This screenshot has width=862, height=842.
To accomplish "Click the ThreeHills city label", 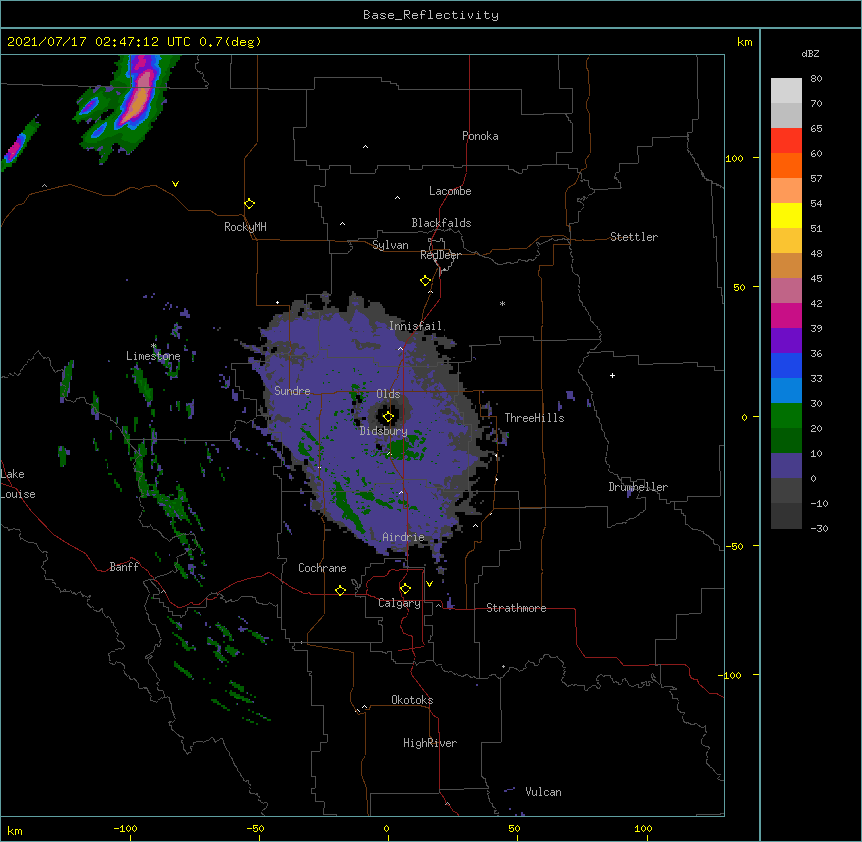I will pyautogui.click(x=534, y=418).
